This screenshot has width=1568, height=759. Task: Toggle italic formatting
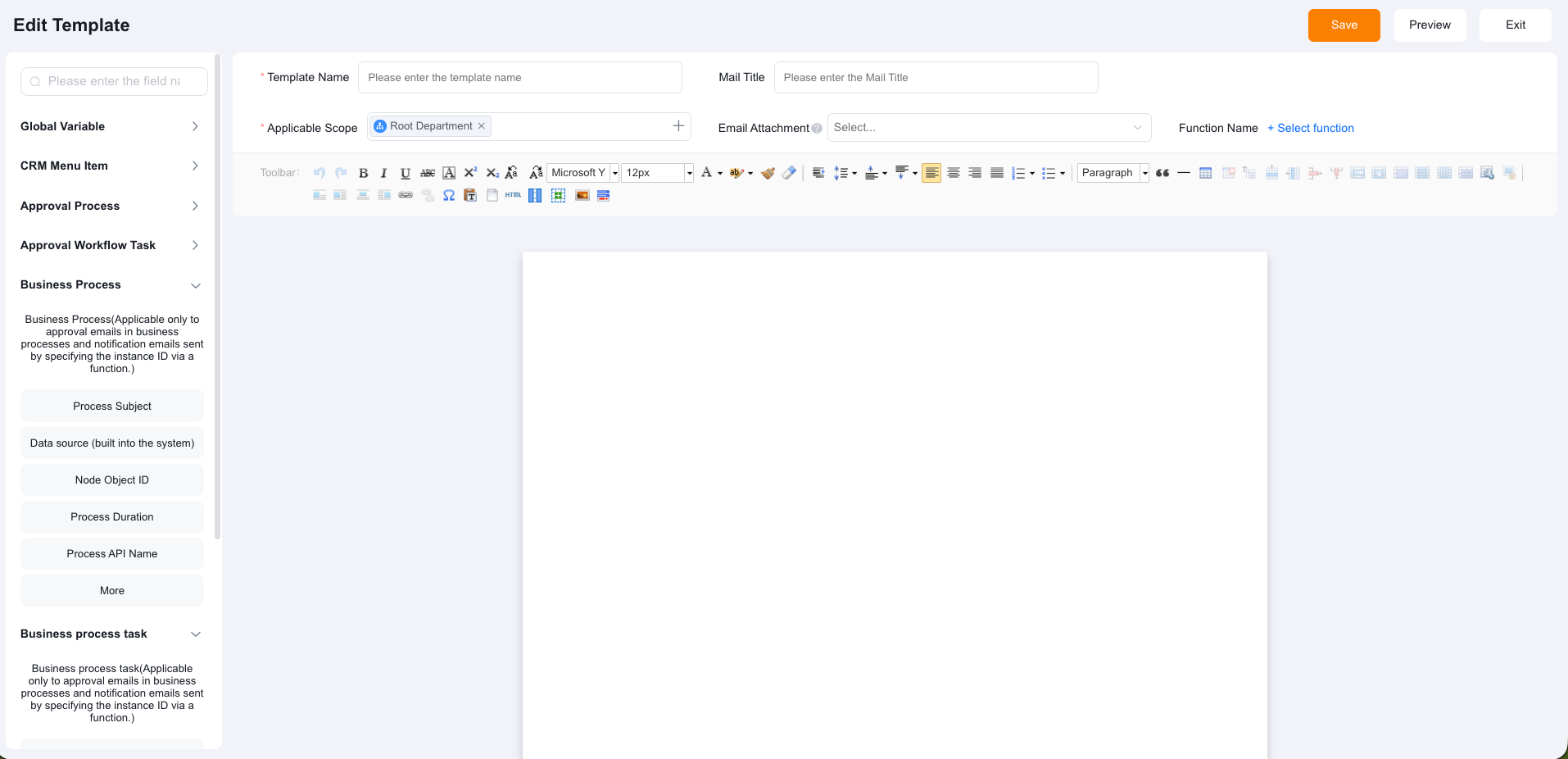click(x=383, y=173)
